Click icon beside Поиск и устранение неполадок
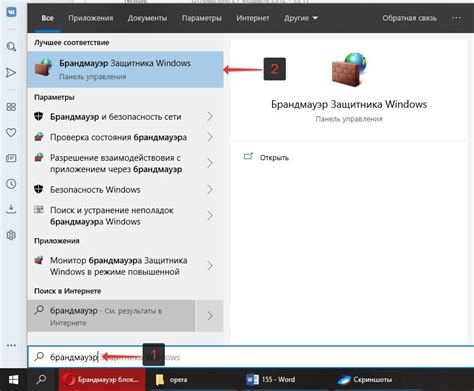The image size is (474, 391). 39,210
